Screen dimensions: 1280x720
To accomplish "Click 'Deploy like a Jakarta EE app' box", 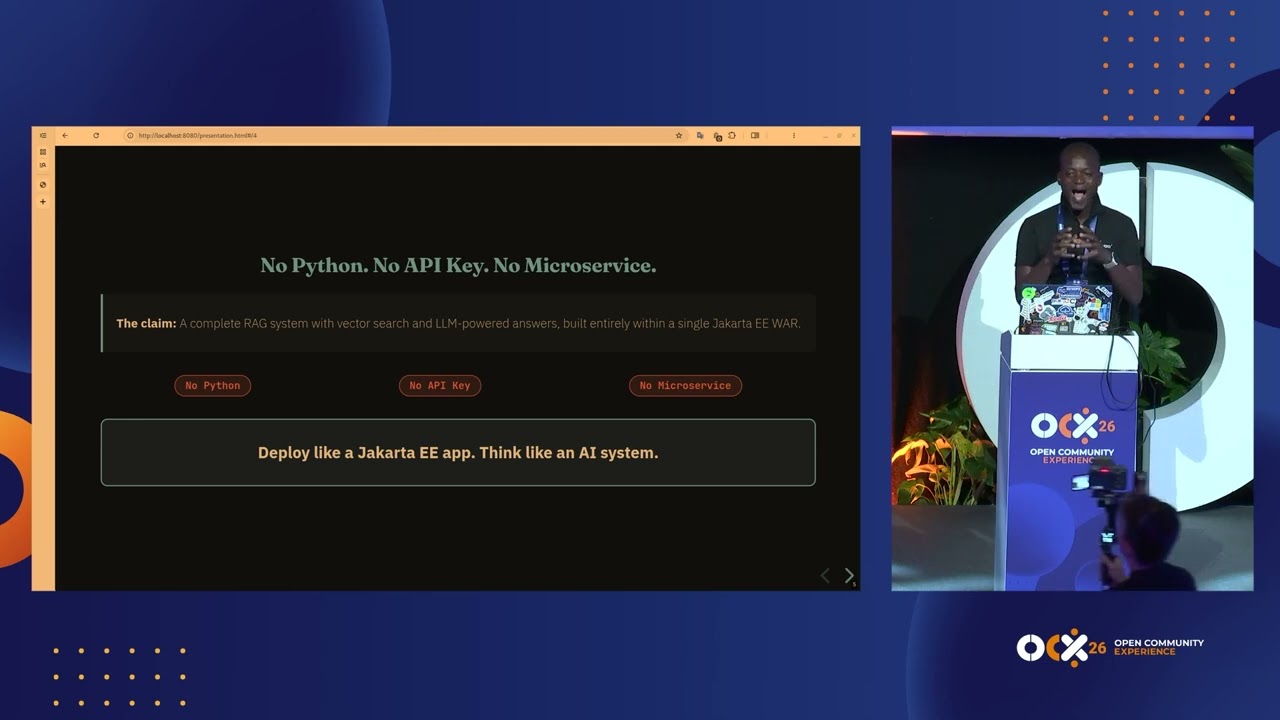I will pos(458,452).
